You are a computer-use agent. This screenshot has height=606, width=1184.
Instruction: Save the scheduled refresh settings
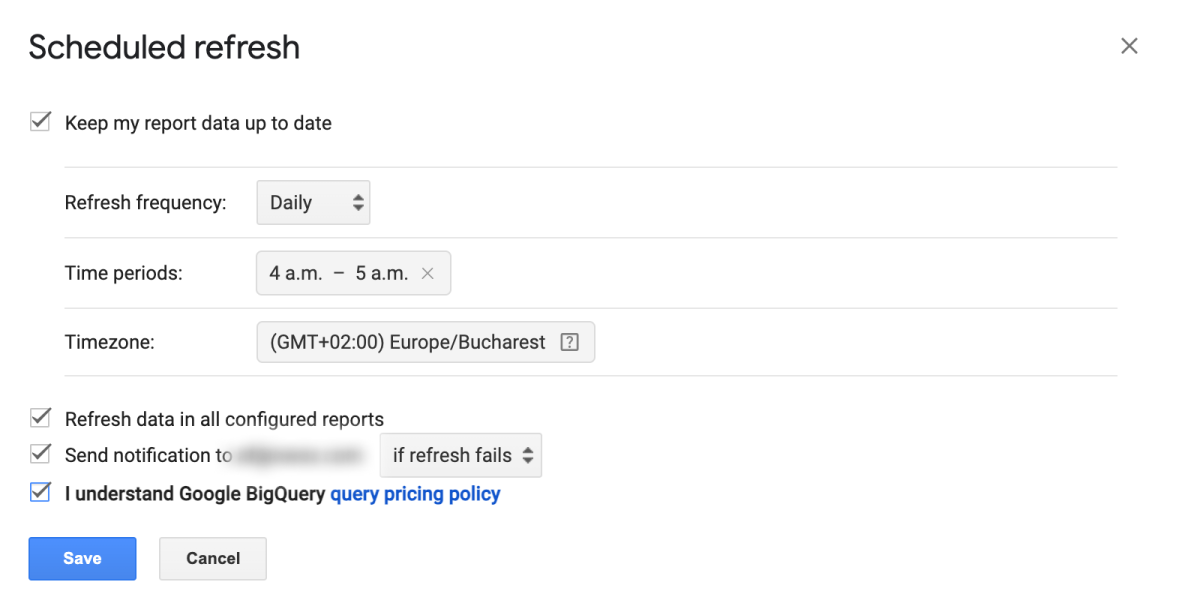point(82,558)
